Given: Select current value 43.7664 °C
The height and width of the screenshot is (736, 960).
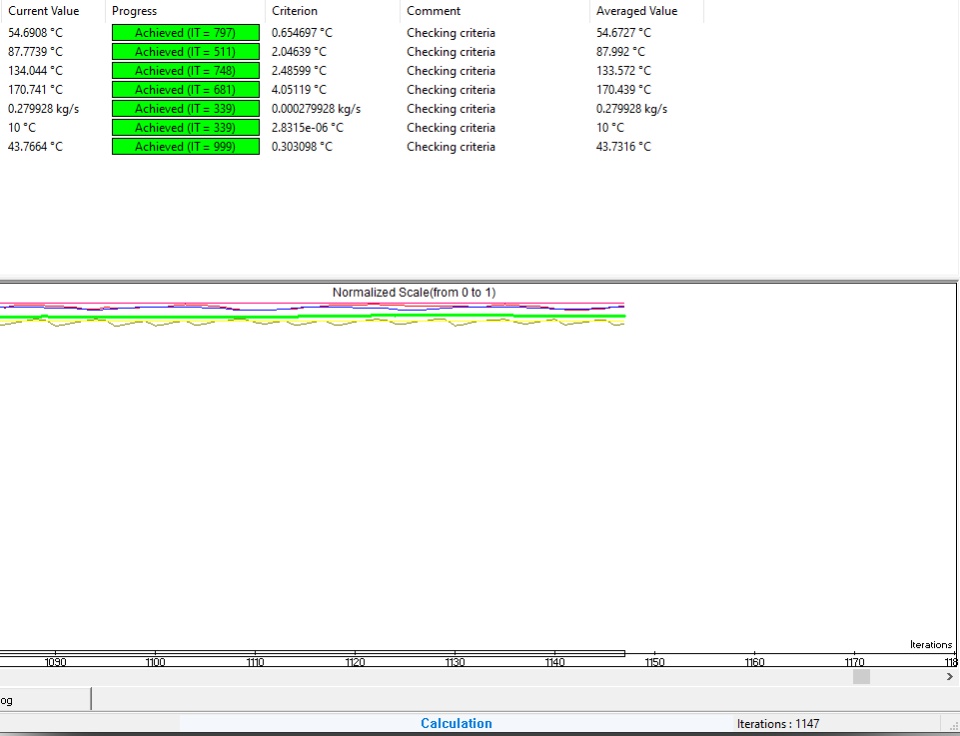Looking at the screenshot, I should pyautogui.click(x=35, y=146).
